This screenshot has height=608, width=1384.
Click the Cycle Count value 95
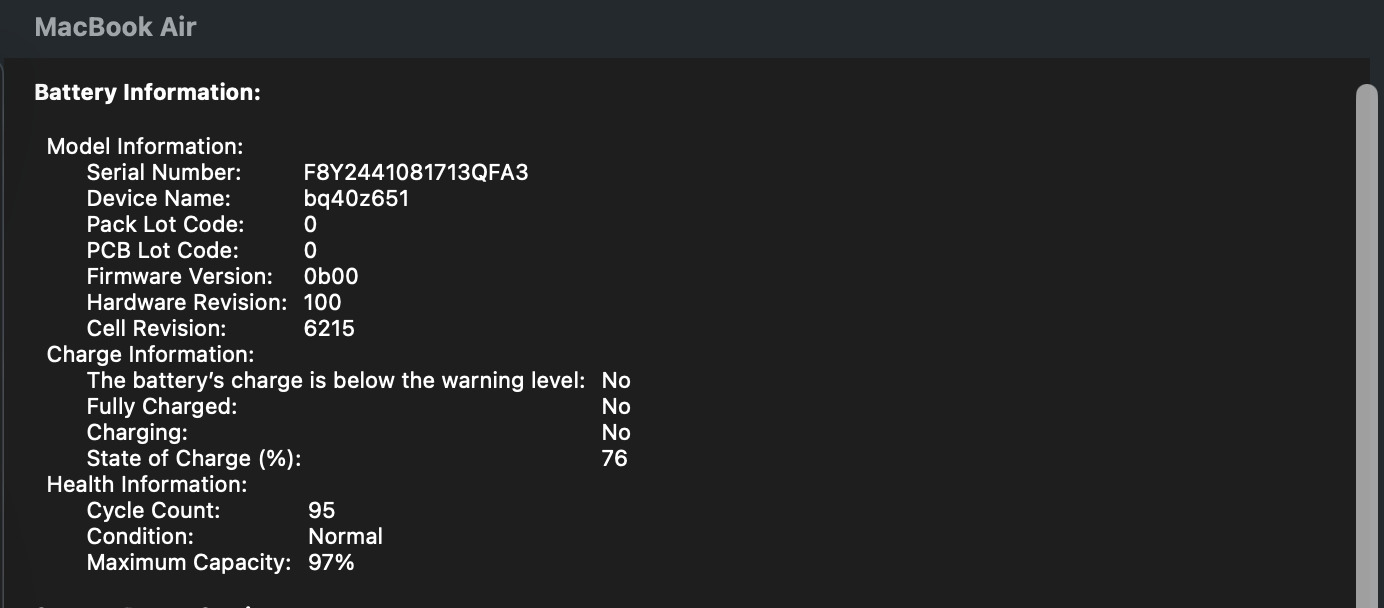click(321, 511)
